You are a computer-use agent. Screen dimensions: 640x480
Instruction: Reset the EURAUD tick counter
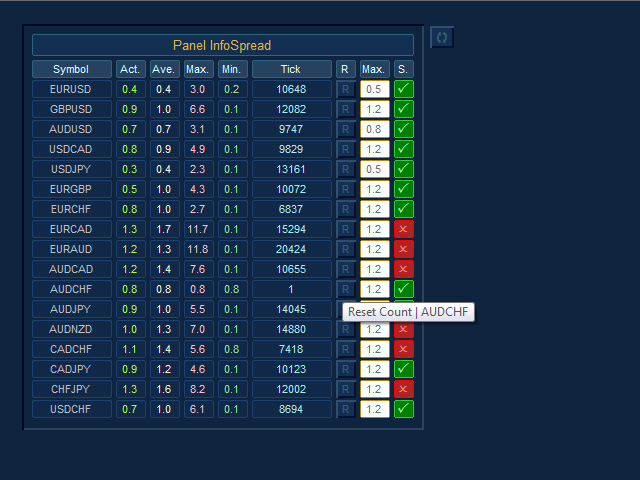[x=346, y=249]
